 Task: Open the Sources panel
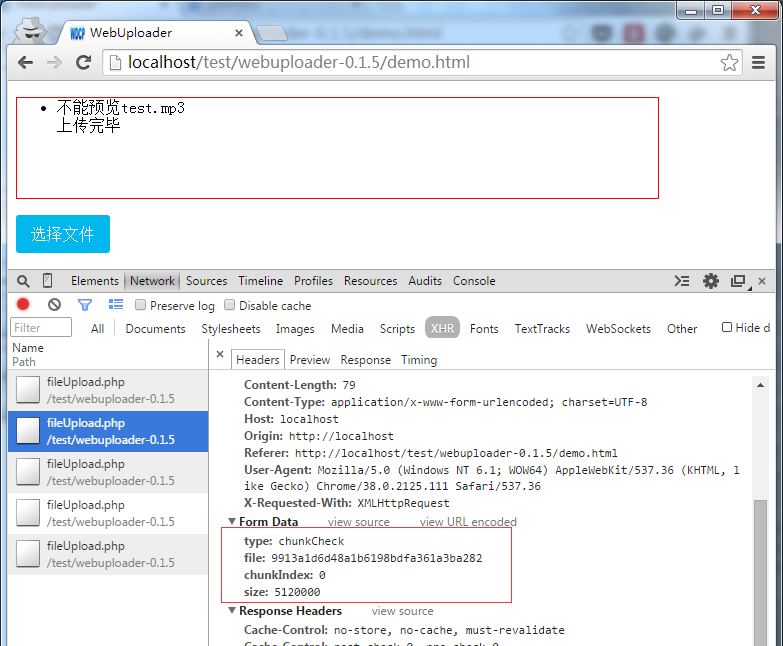(x=206, y=281)
